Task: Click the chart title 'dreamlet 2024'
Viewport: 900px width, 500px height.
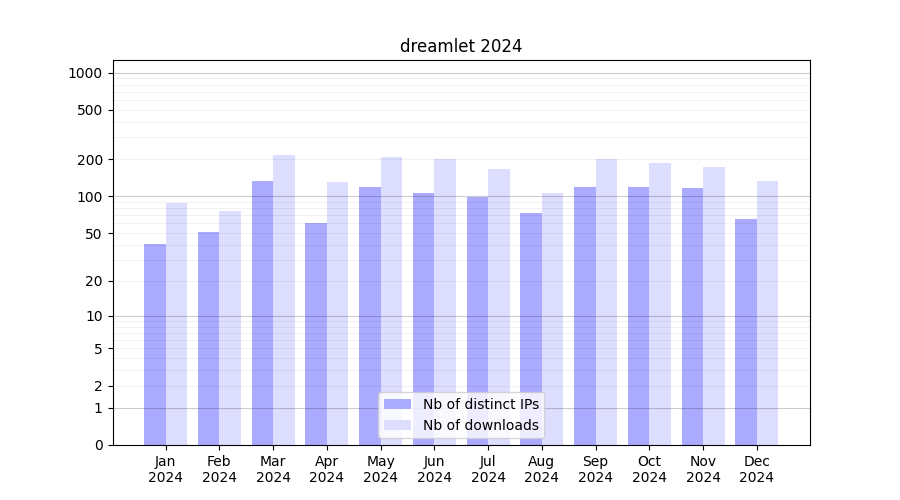Action: tap(461, 46)
